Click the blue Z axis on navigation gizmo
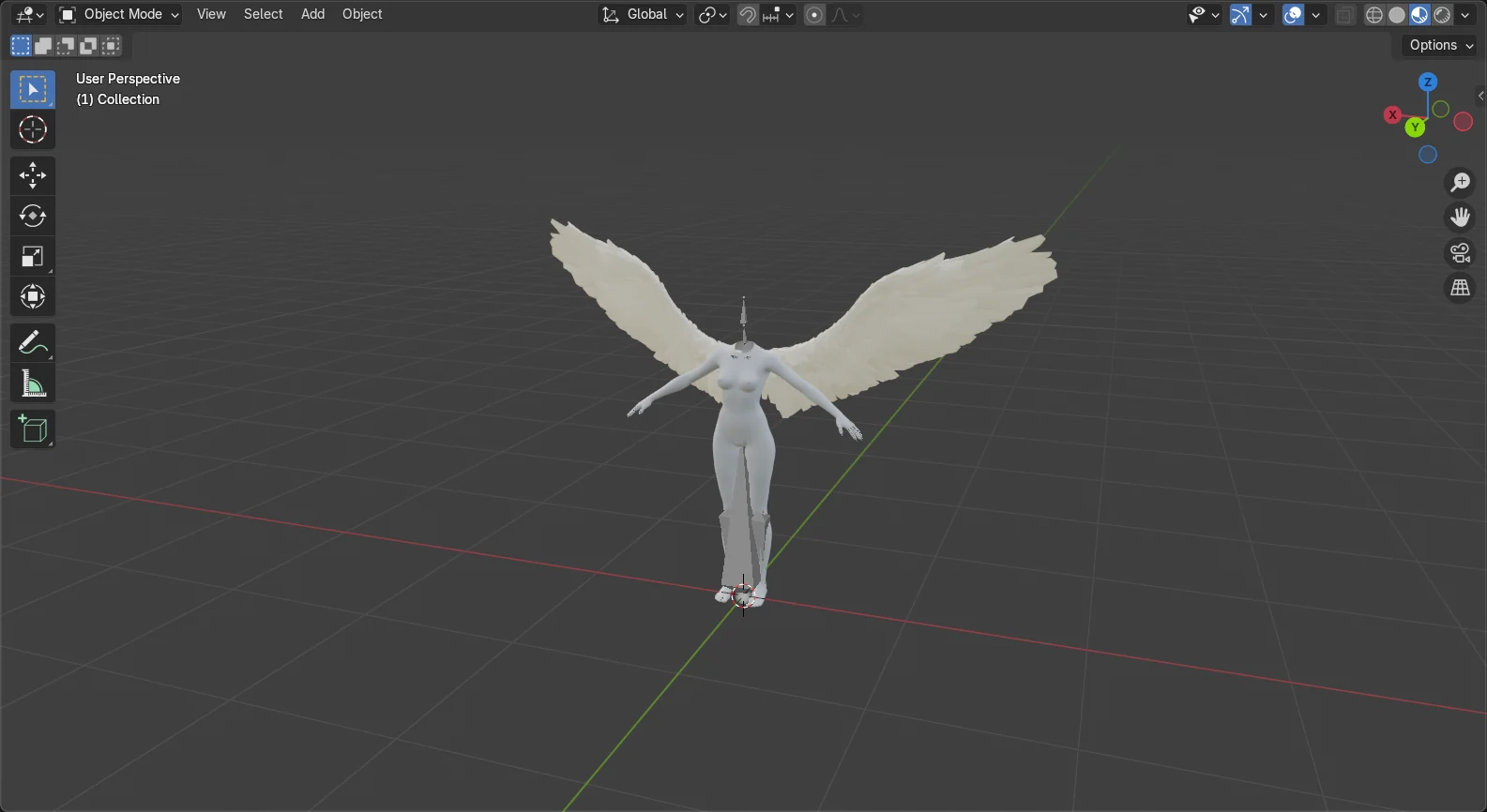 click(1428, 83)
